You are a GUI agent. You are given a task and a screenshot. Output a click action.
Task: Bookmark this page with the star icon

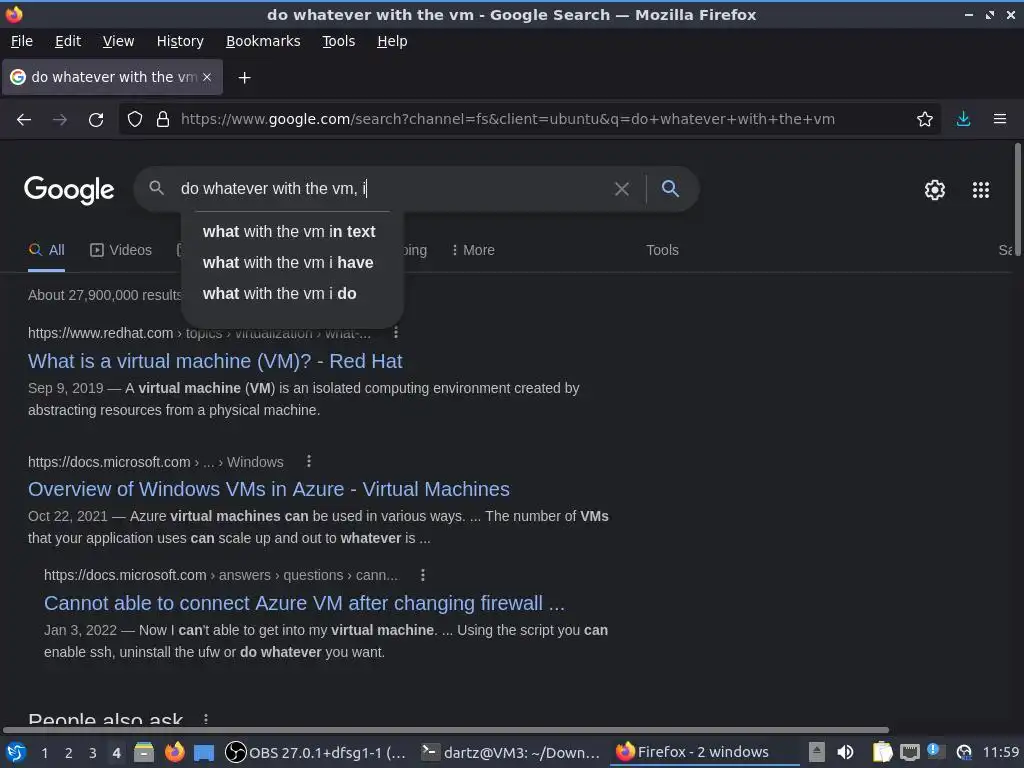point(925,120)
